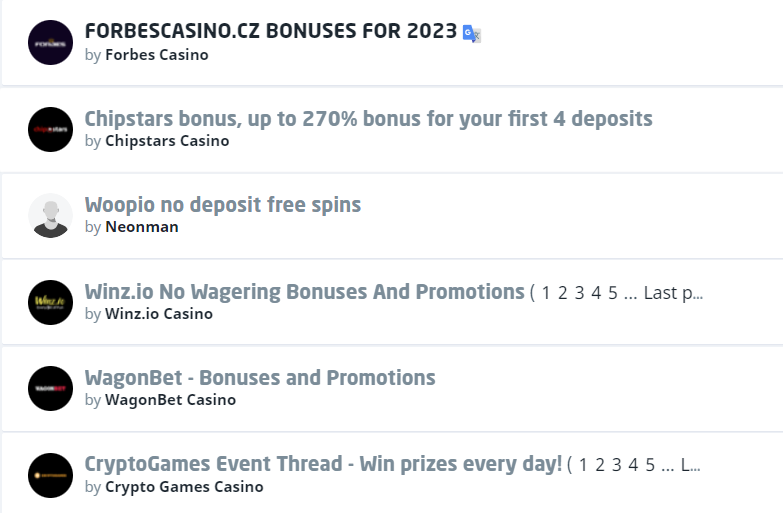Visit the Chipstars Casino author name link
783x513 pixels.
pos(167,141)
